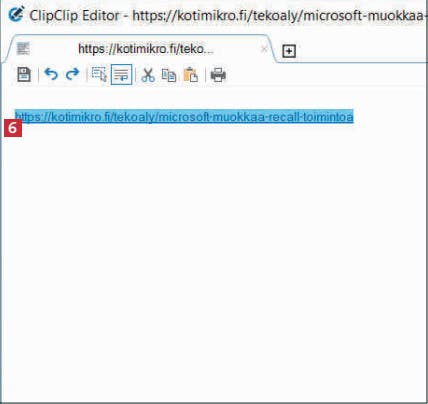Redo the last undone edit
This screenshot has width=428, height=404.
click(x=72, y=74)
